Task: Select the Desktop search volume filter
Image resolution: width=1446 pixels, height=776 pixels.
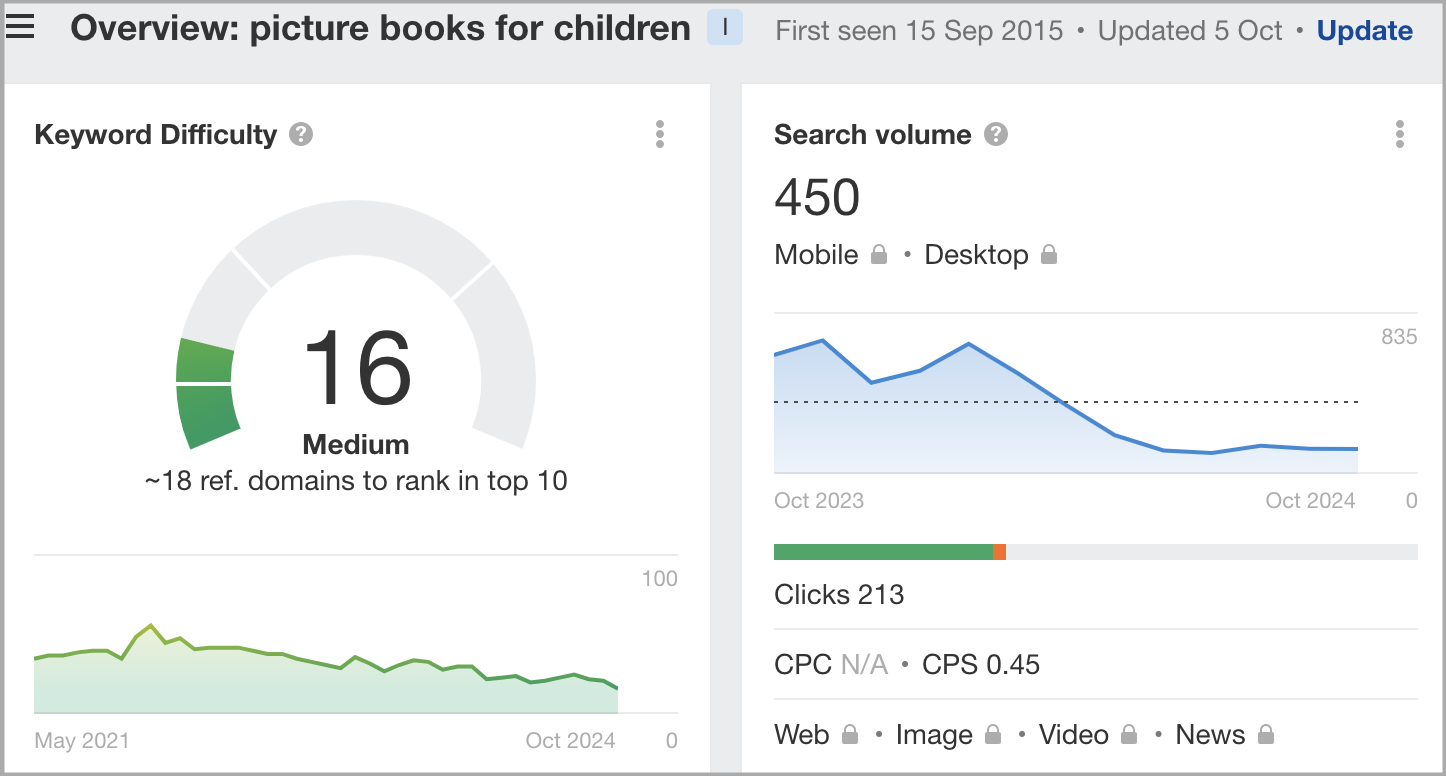Action: click(976, 255)
